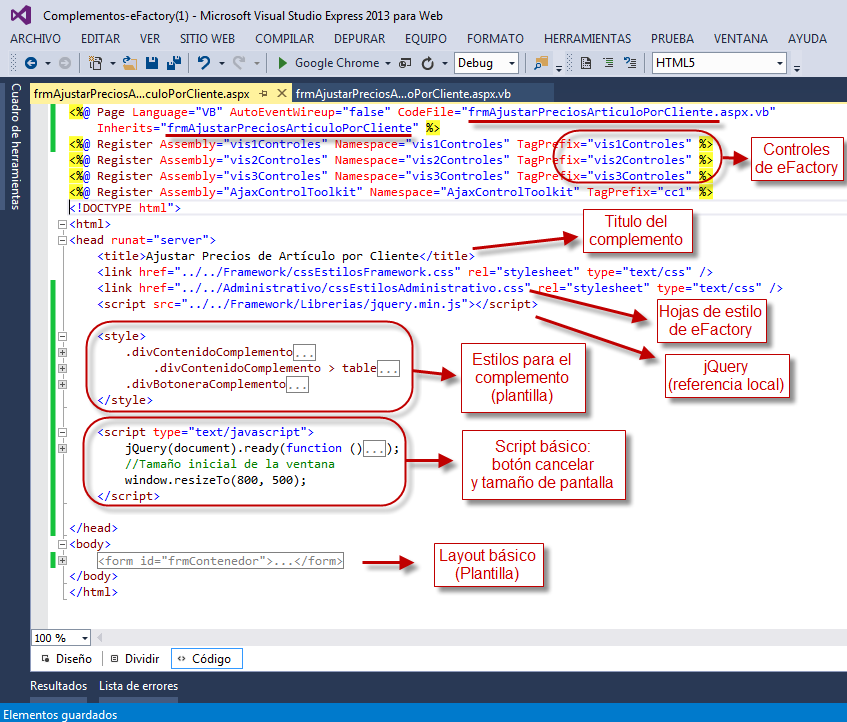Open the Debug configuration dropdown
This screenshot has height=722, width=847.
[512, 63]
